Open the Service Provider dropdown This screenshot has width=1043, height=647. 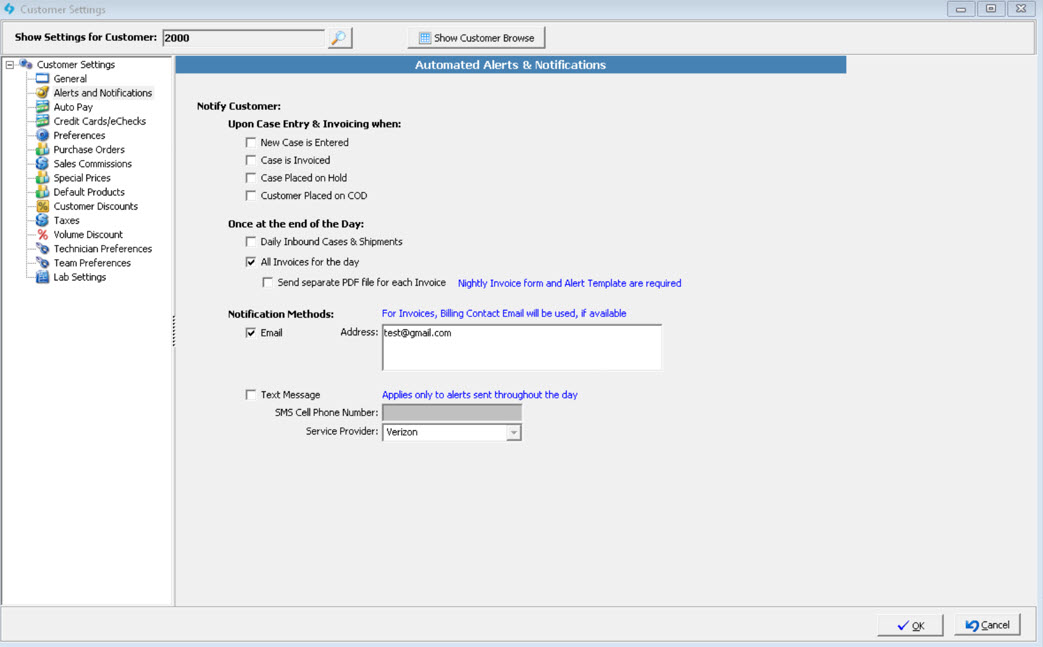(513, 431)
